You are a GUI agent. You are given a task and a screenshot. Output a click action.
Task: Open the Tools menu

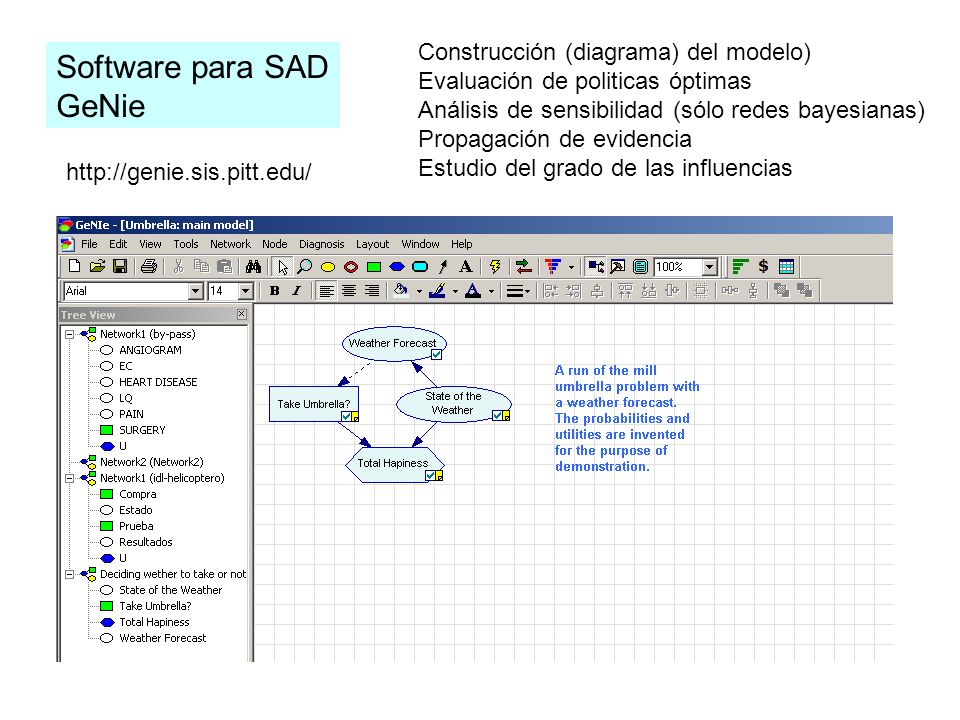(186, 244)
